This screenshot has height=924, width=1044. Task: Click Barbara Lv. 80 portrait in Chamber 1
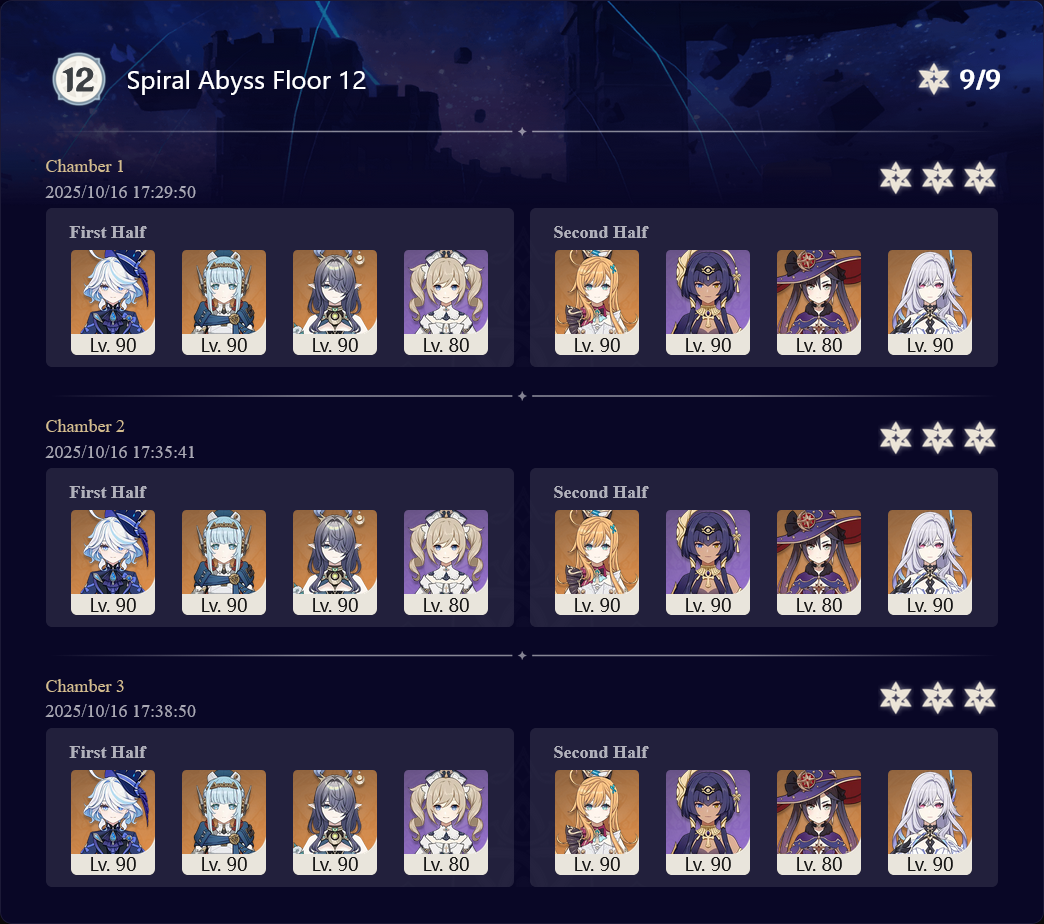click(445, 302)
